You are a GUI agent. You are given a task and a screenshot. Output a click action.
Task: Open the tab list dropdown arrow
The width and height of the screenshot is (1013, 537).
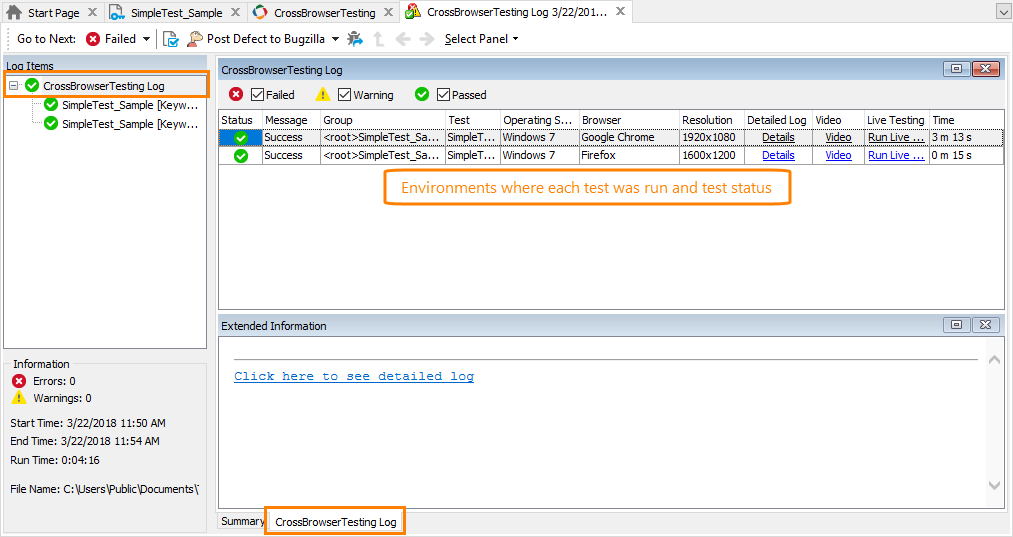pyautogui.click(x=1002, y=12)
